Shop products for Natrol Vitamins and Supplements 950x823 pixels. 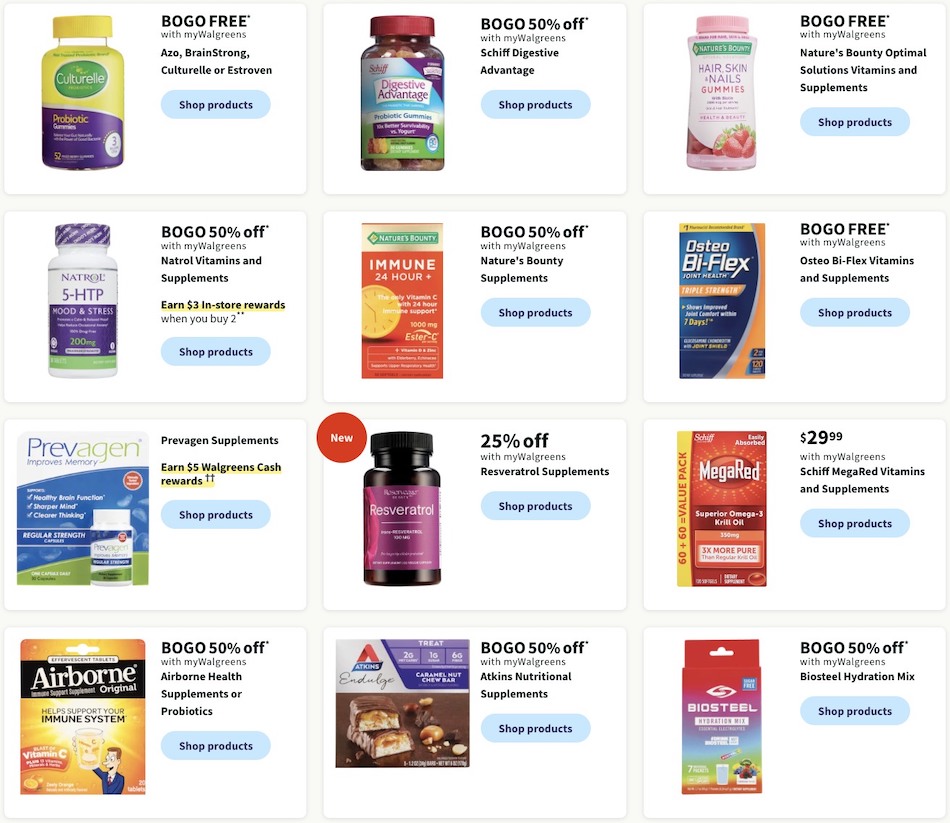pos(216,352)
